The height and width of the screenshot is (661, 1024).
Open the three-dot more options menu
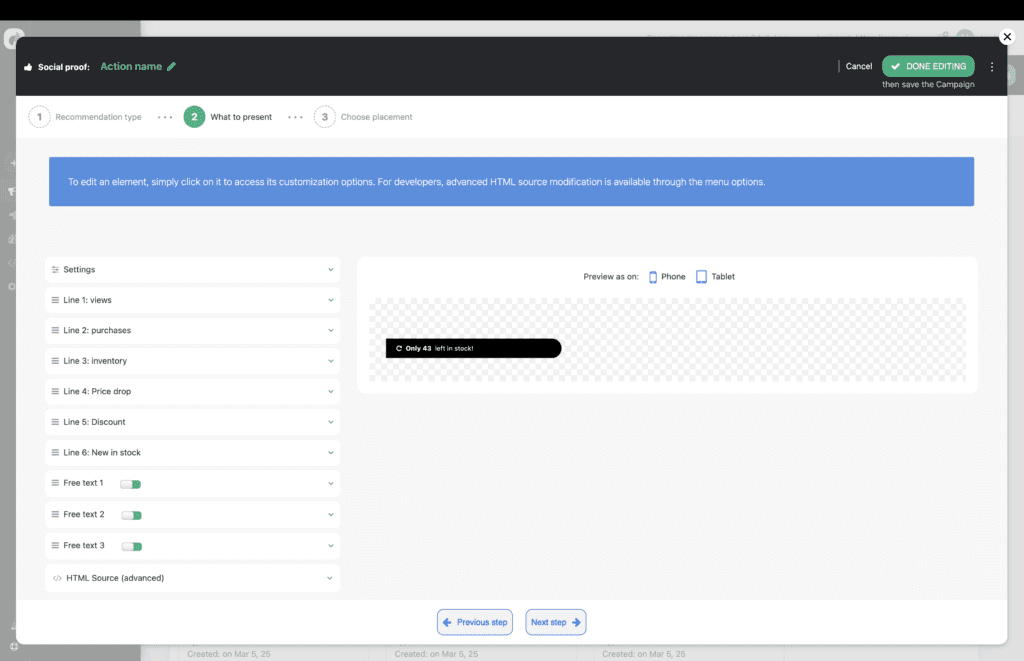(992, 67)
